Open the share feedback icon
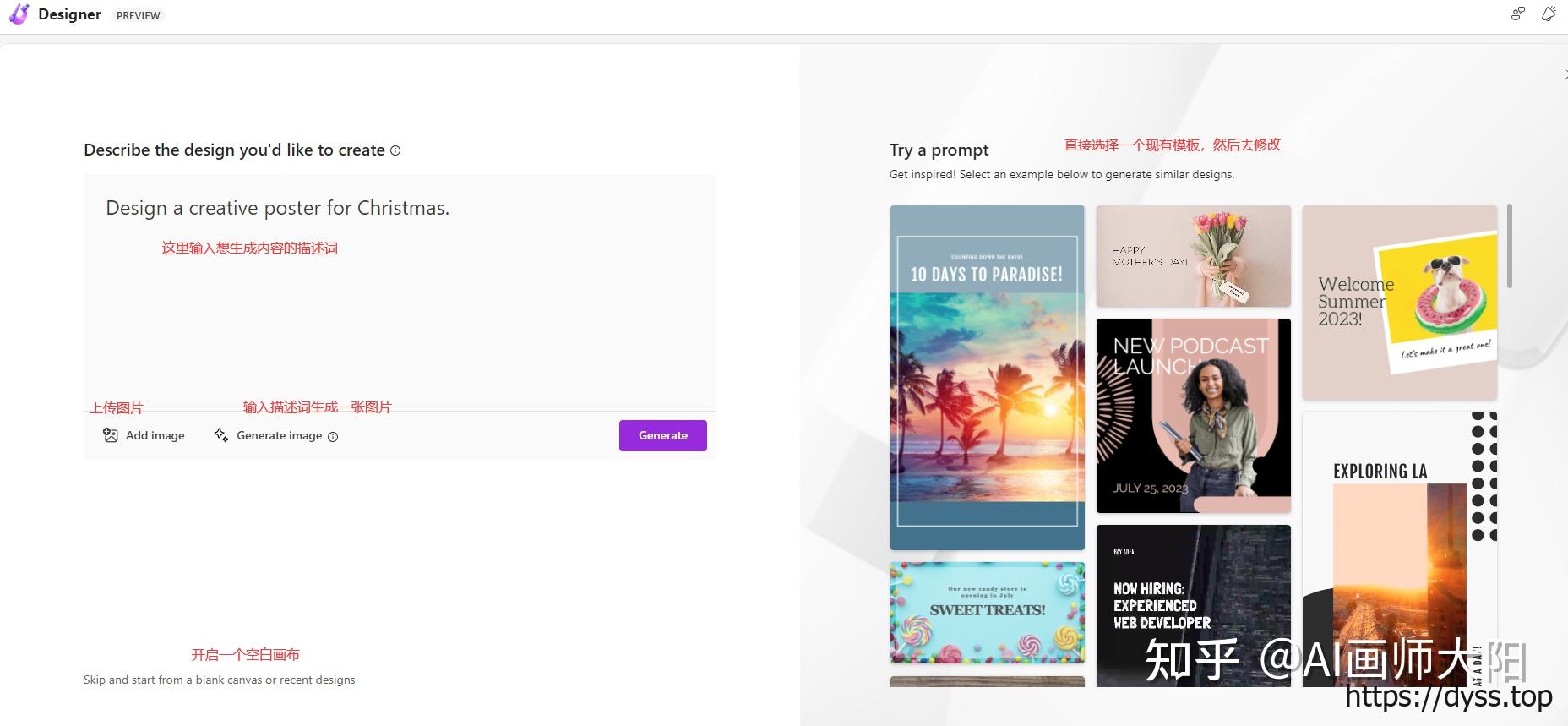This screenshot has width=1568, height=726. point(1518,14)
